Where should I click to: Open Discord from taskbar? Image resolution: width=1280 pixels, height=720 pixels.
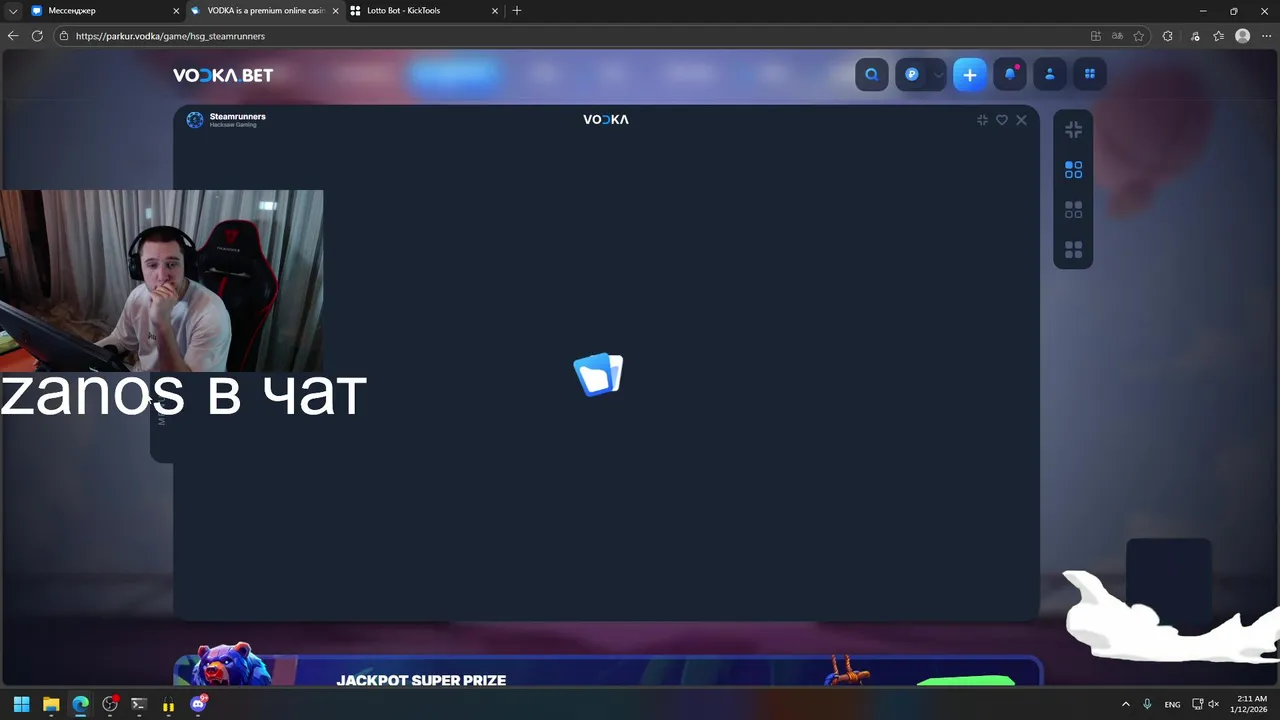click(198, 704)
